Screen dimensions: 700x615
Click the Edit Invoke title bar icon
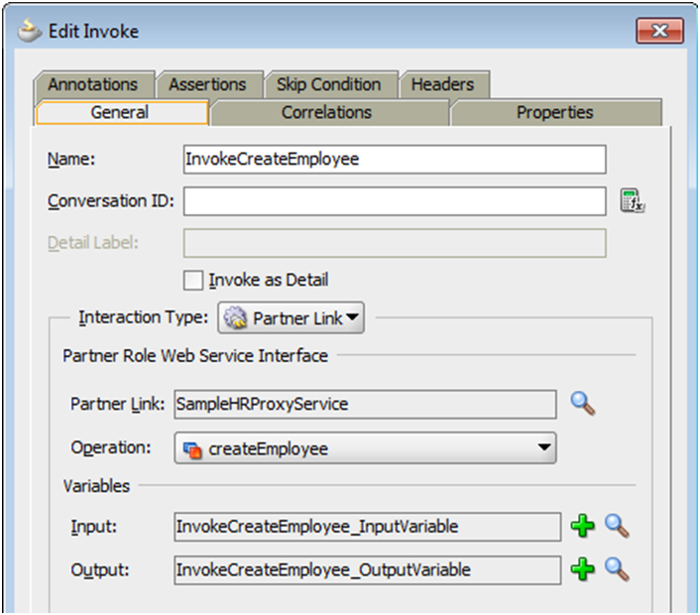click(31, 31)
